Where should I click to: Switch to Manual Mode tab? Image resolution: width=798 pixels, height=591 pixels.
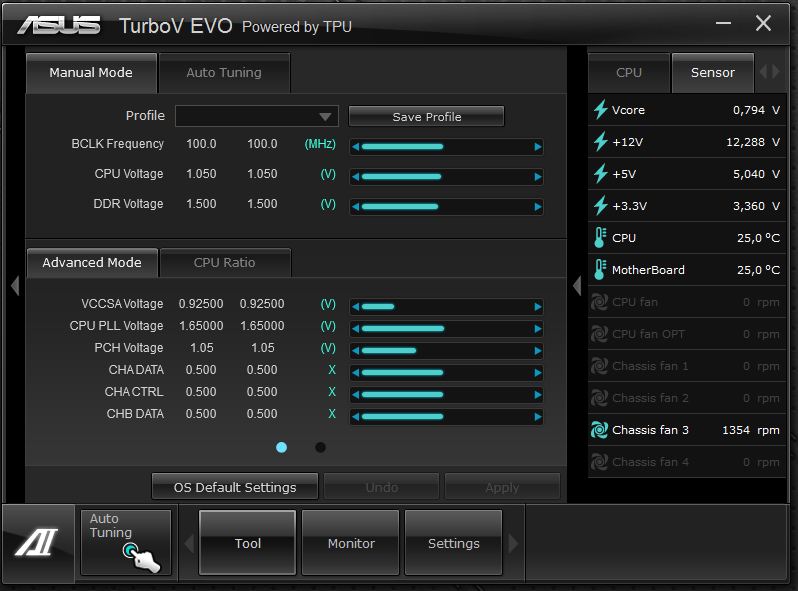(91, 73)
